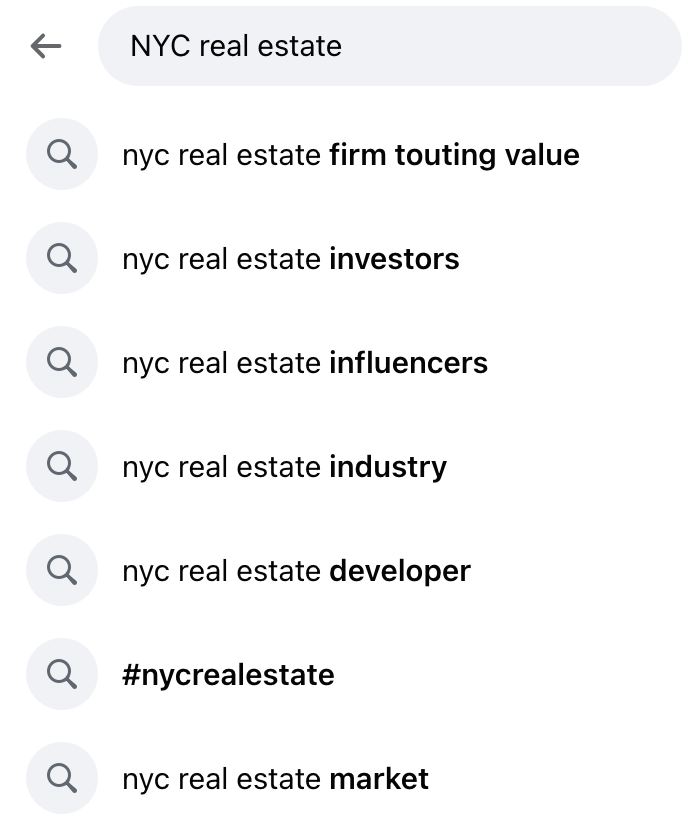Click the search icon beside "industry"
The height and width of the screenshot is (816, 694).
(x=61, y=466)
